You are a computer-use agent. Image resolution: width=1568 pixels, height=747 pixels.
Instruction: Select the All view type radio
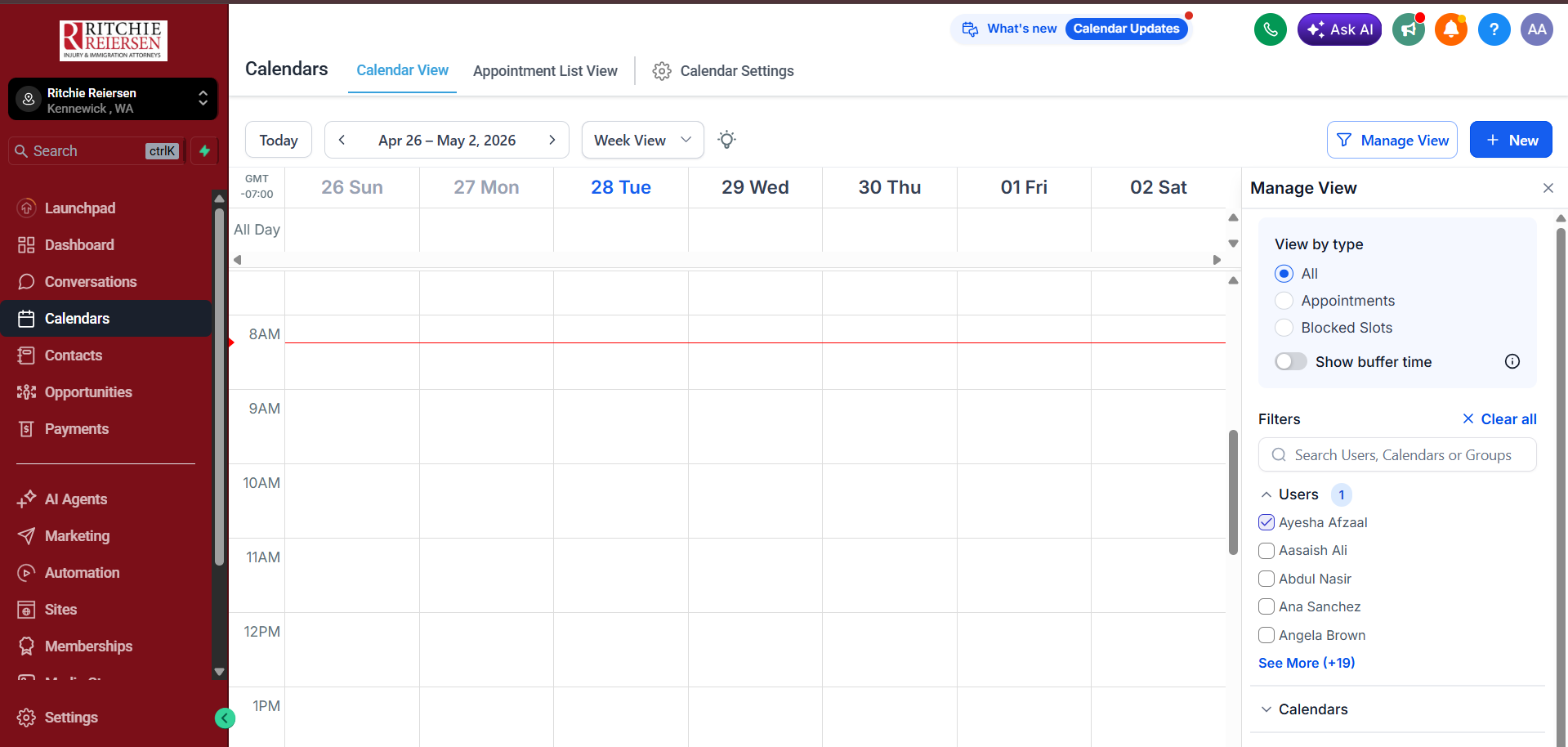(x=1284, y=274)
